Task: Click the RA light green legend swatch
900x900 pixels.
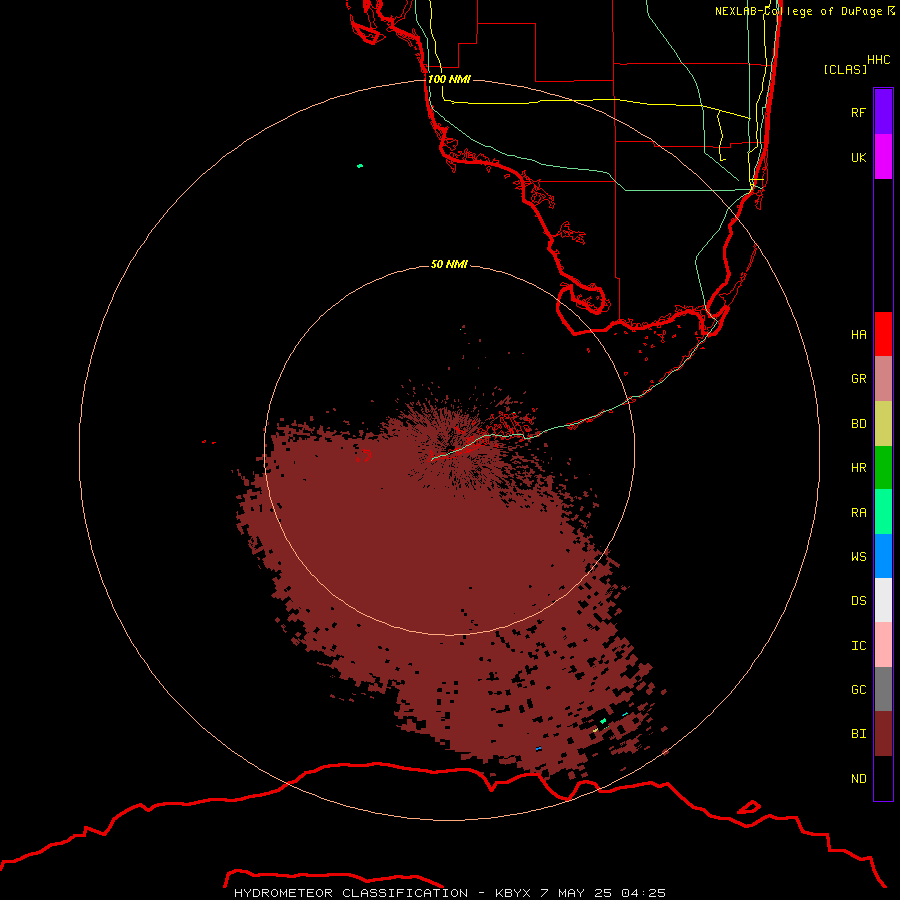Action: (x=883, y=512)
